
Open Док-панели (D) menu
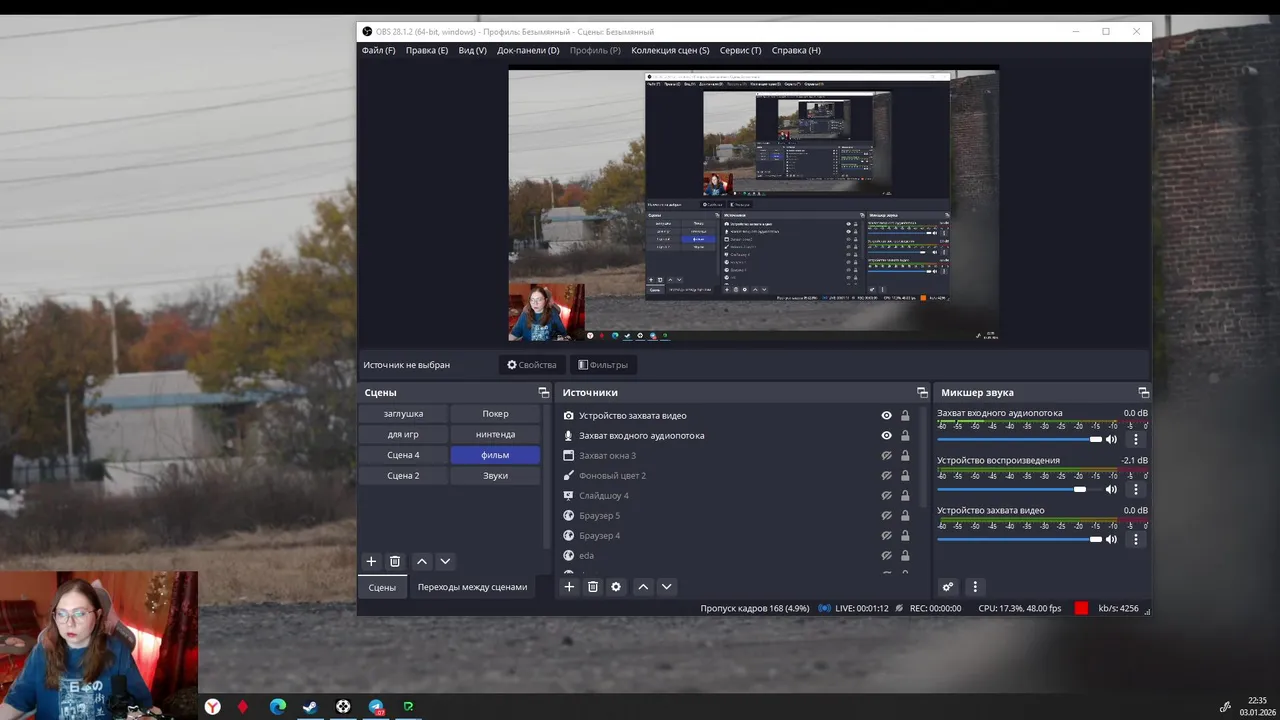click(528, 50)
